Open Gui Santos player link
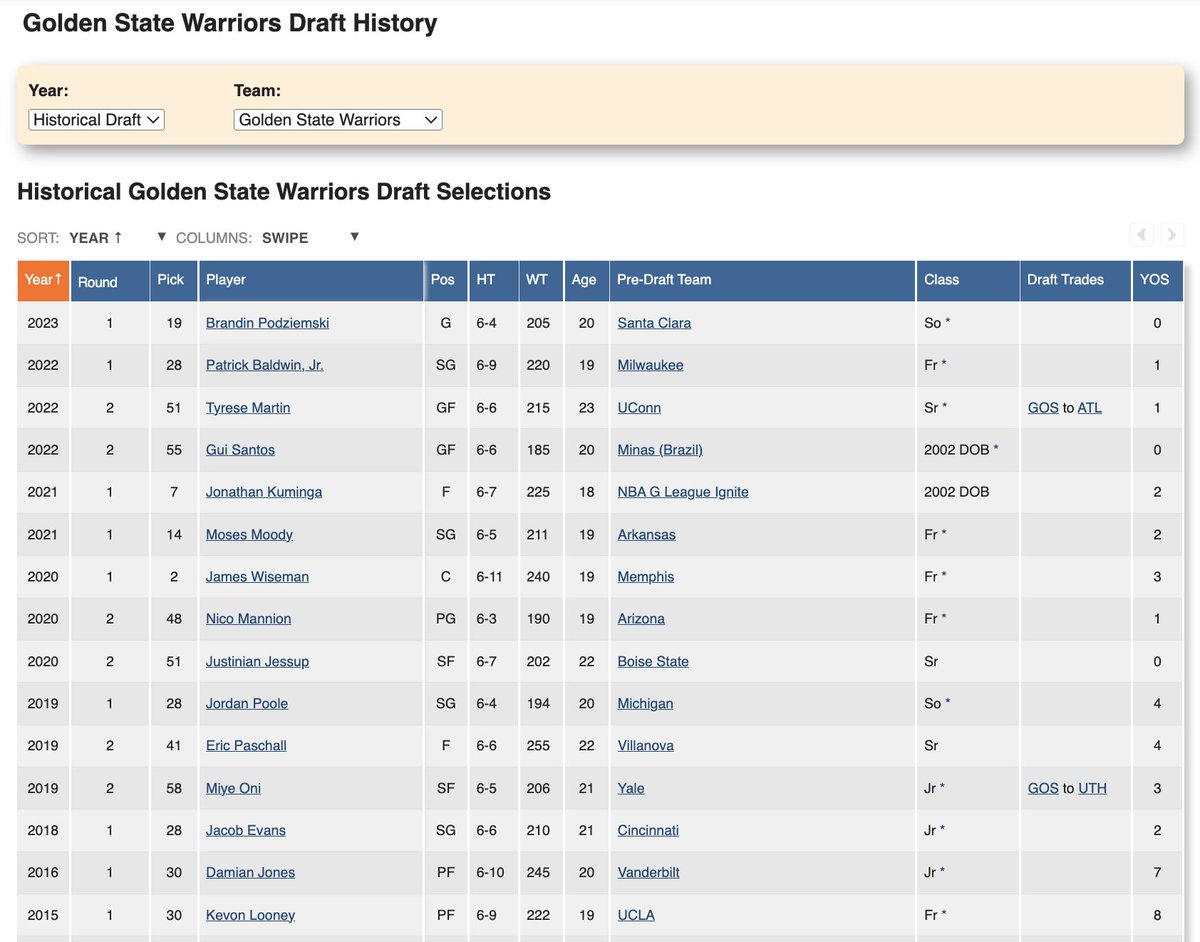Screen dimensions: 1200x942 [240, 450]
